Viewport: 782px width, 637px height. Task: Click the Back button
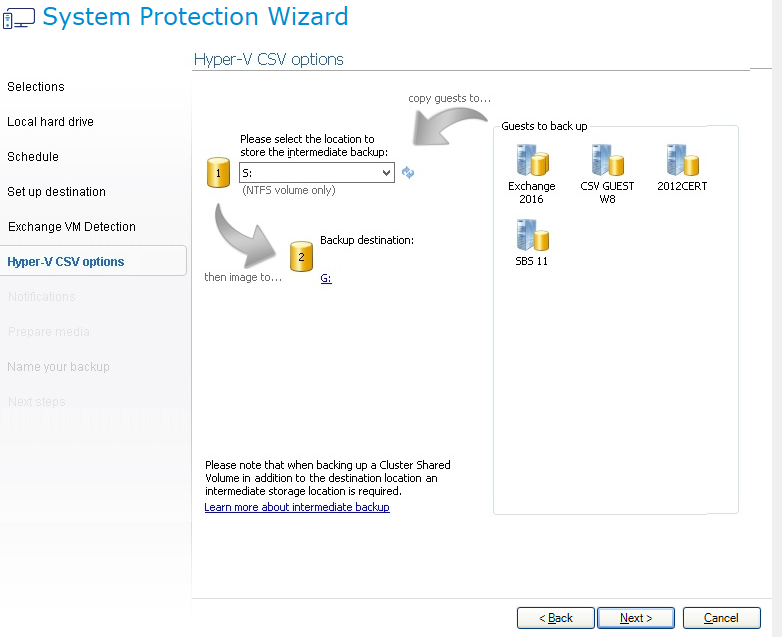tap(555, 618)
